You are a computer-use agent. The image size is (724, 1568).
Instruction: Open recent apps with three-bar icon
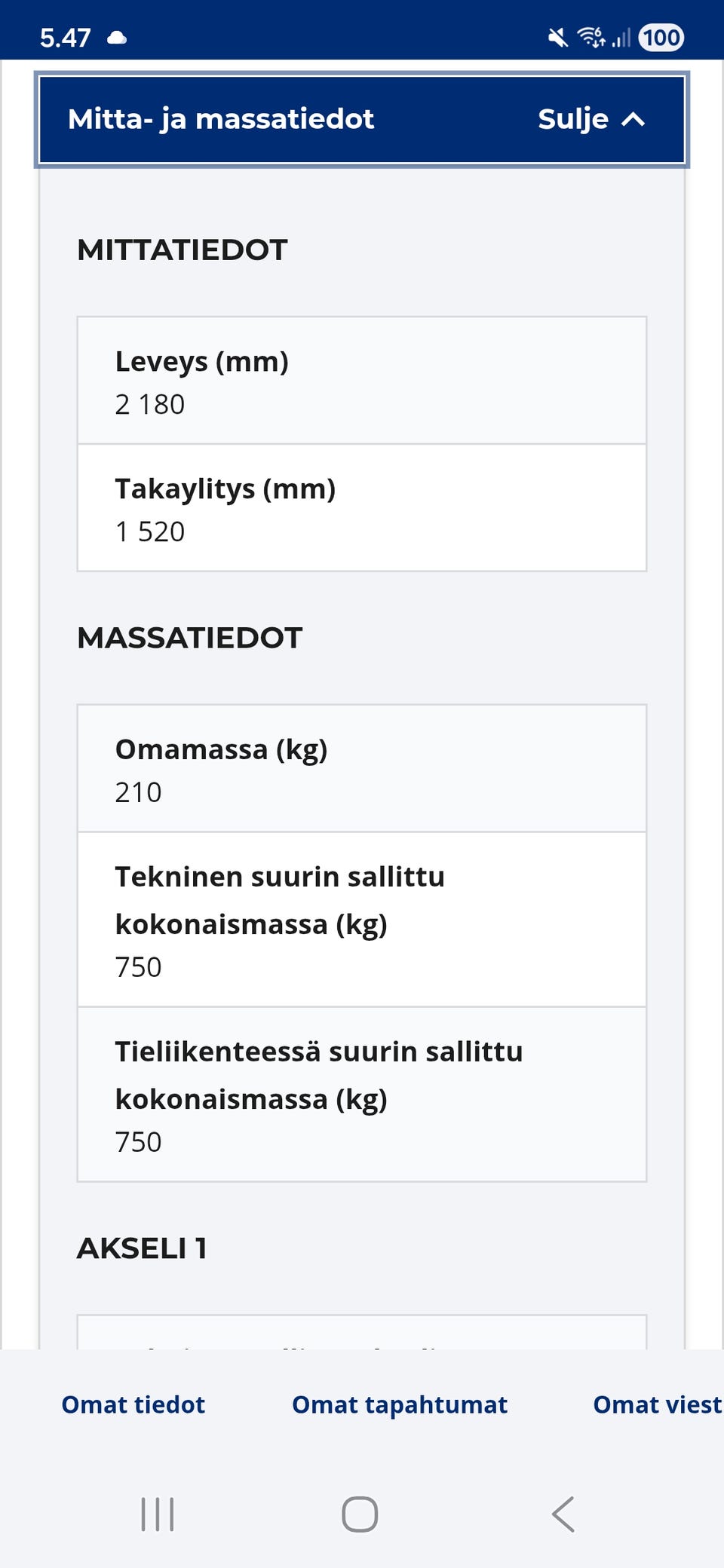(x=158, y=1514)
